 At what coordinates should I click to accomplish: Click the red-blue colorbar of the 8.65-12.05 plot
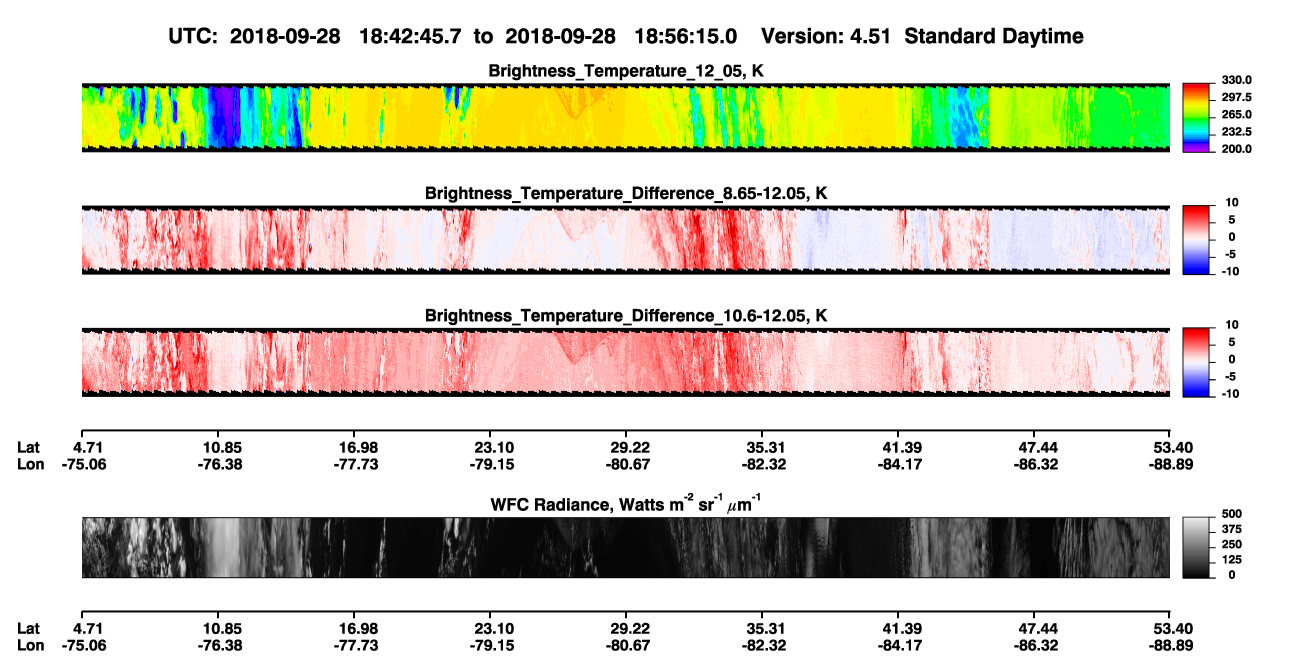coord(1196,237)
